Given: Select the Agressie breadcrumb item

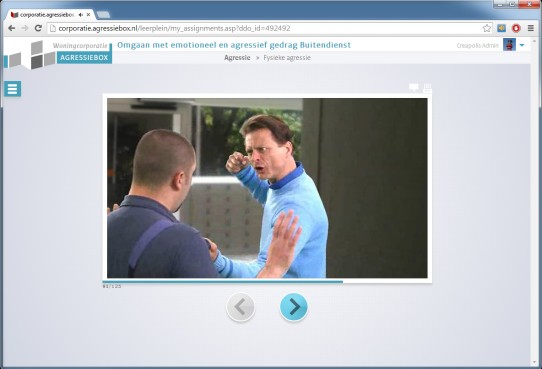Looking at the screenshot, I should 237,58.
